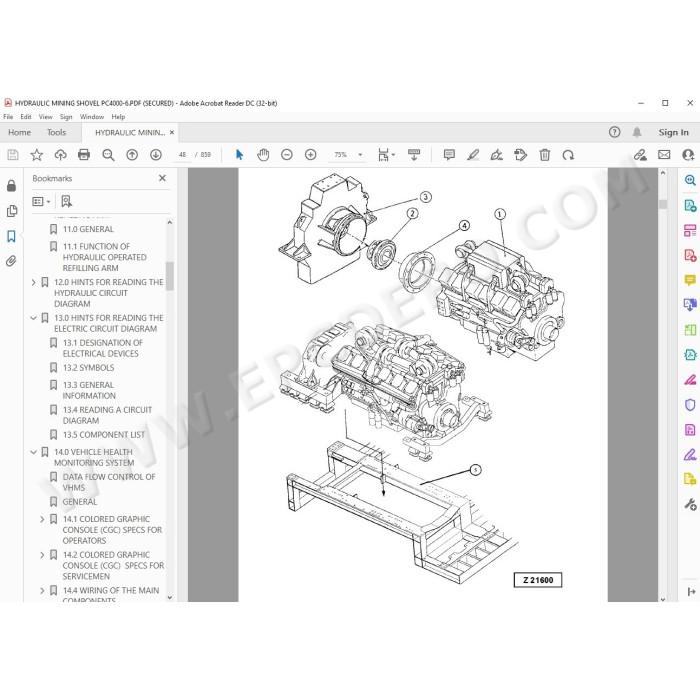The width and height of the screenshot is (700, 700).
Task: Expand the 14.2 Colored Graphic Console Specs for Servicemen bookmark
Action: [42, 555]
